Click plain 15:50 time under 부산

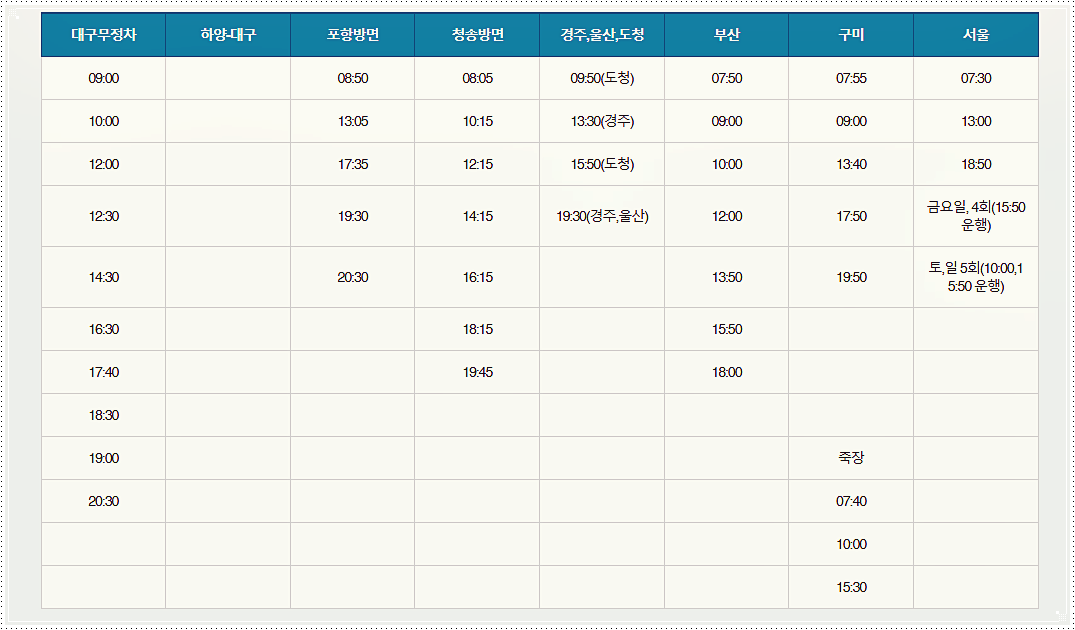tap(727, 329)
